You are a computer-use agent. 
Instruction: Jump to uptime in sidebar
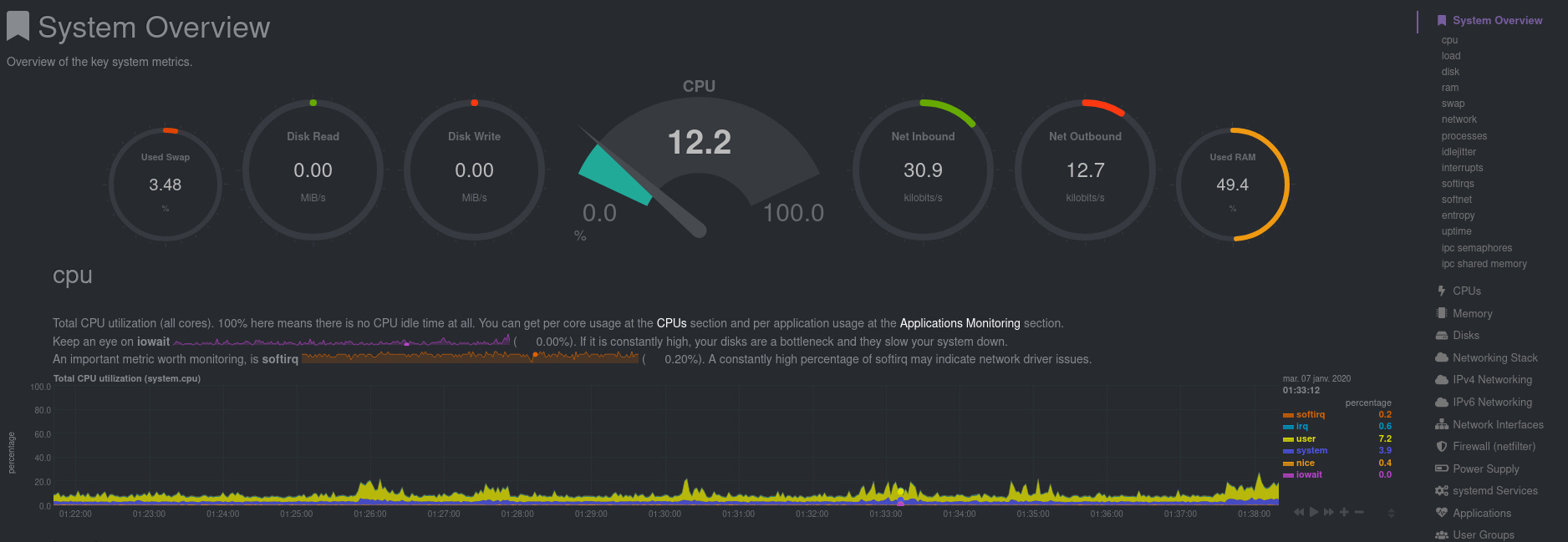pyautogui.click(x=1457, y=231)
